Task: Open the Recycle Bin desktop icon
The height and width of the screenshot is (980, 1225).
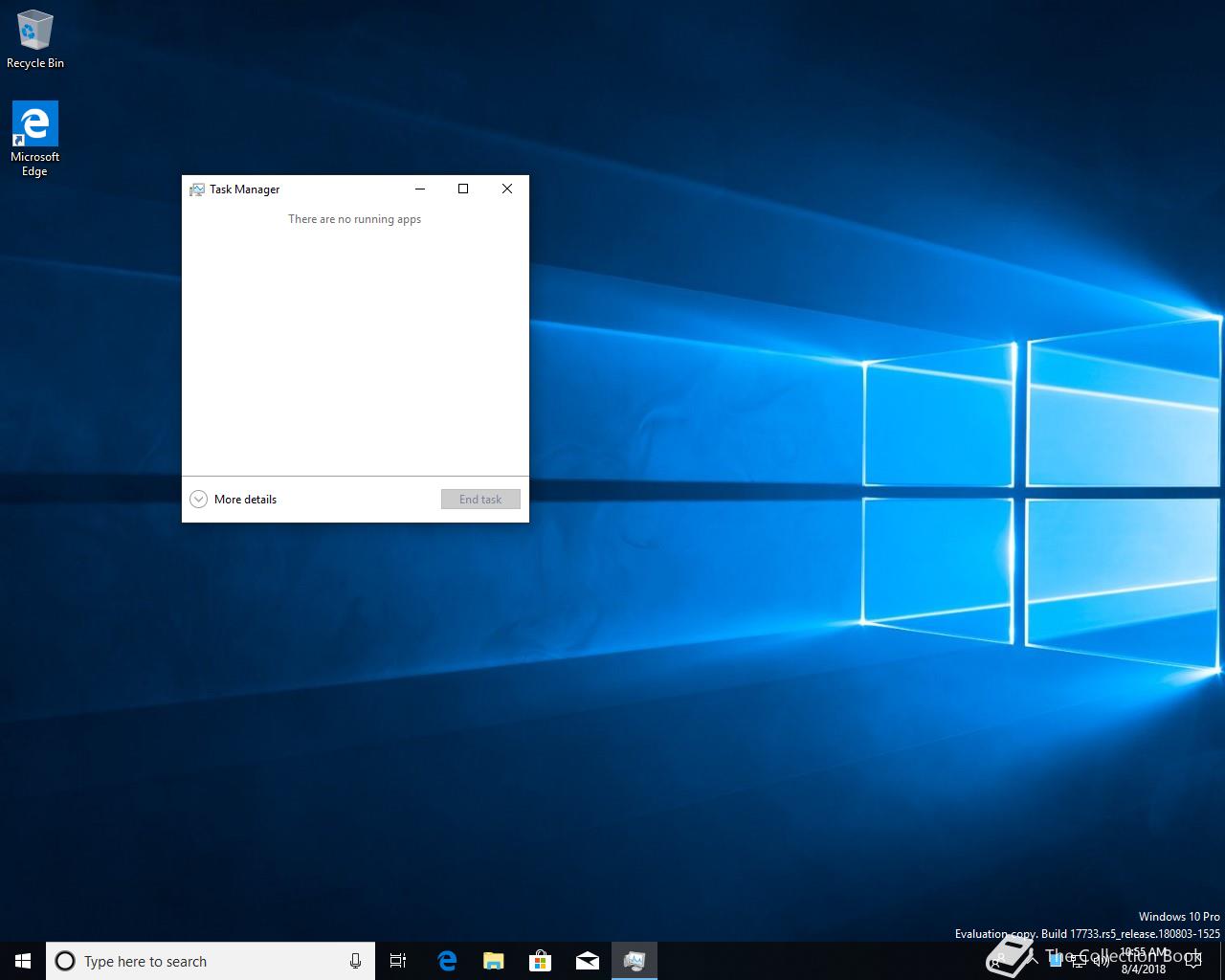Action: pyautogui.click(x=35, y=40)
